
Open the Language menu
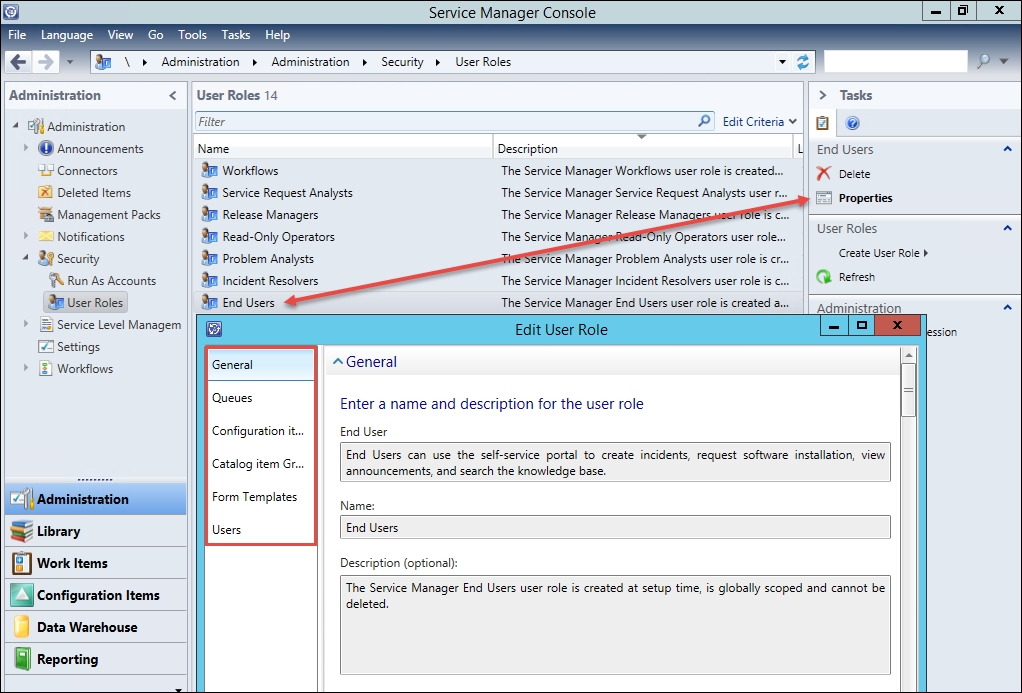pos(66,35)
